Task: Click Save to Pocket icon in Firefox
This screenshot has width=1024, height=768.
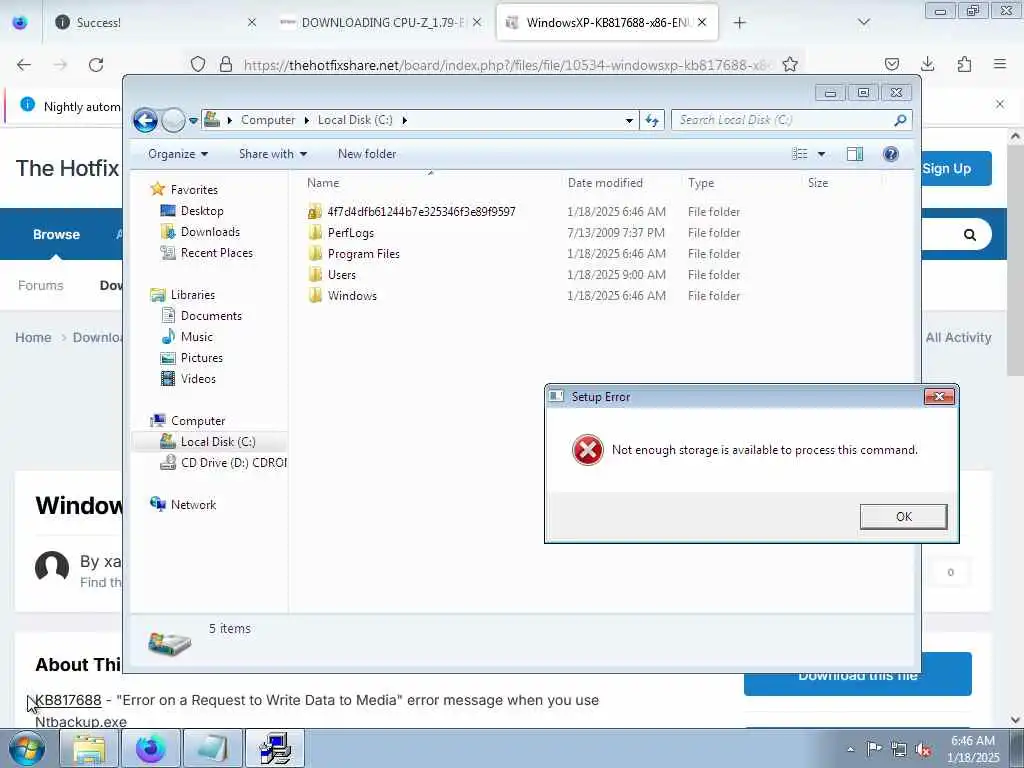Action: [x=891, y=64]
